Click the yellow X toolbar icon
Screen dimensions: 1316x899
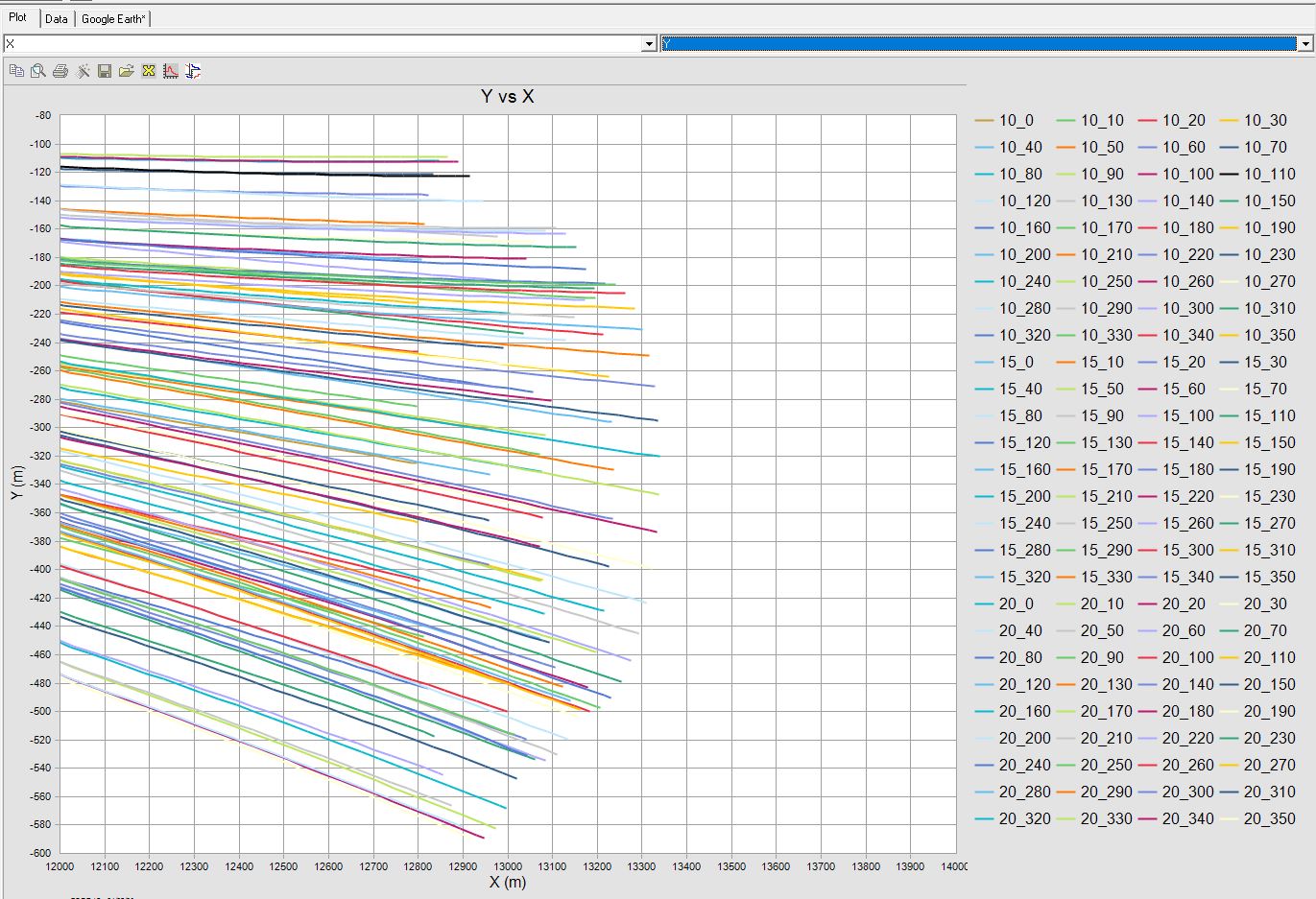149,71
